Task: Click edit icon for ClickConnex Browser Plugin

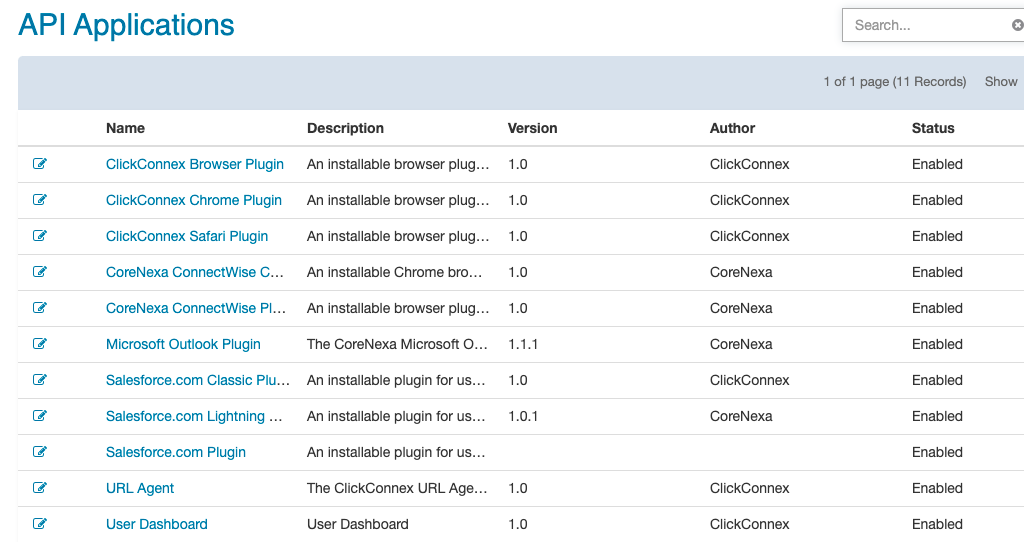Action: [x=40, y=164]
